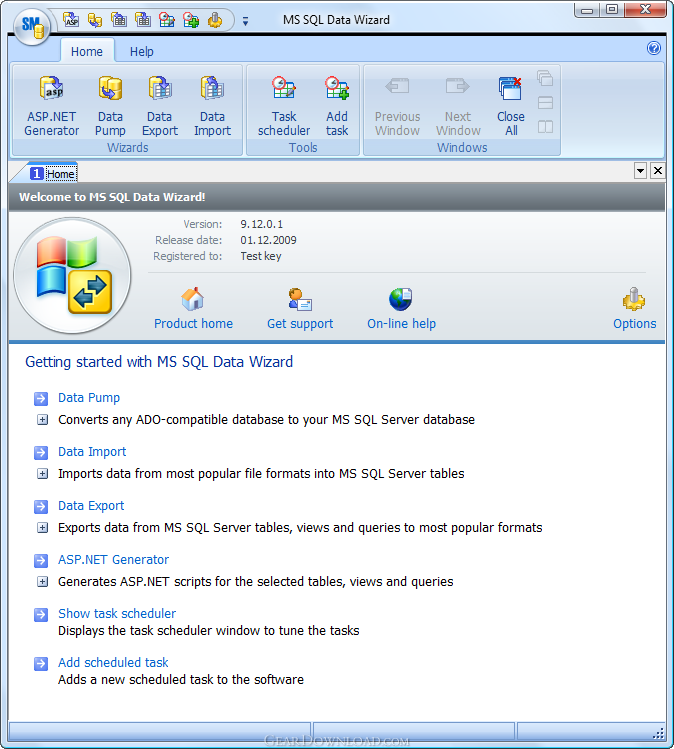Click the cascade windows icon

tap(545, 78)
